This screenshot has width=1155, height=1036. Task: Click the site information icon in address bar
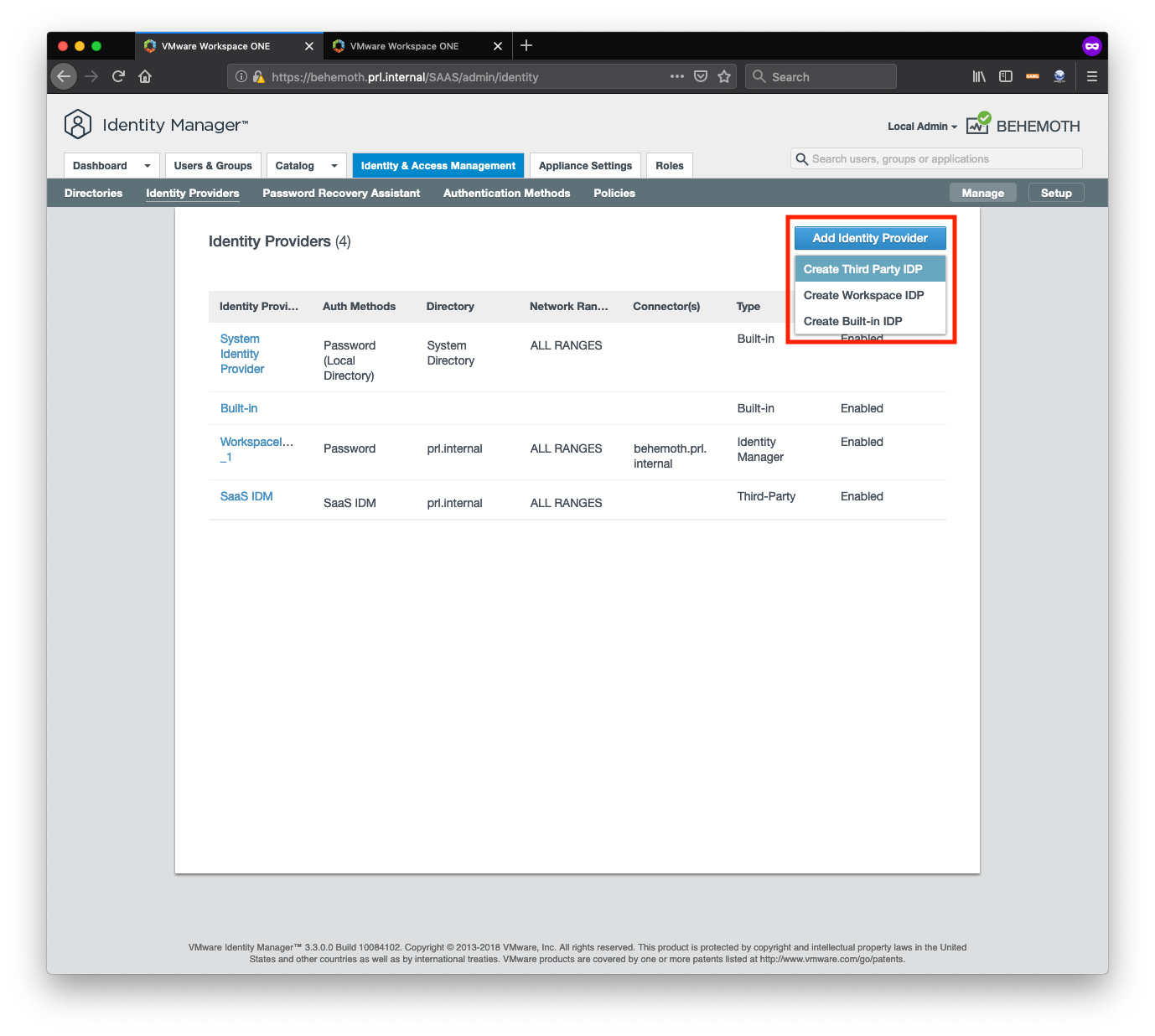[241, 76]
